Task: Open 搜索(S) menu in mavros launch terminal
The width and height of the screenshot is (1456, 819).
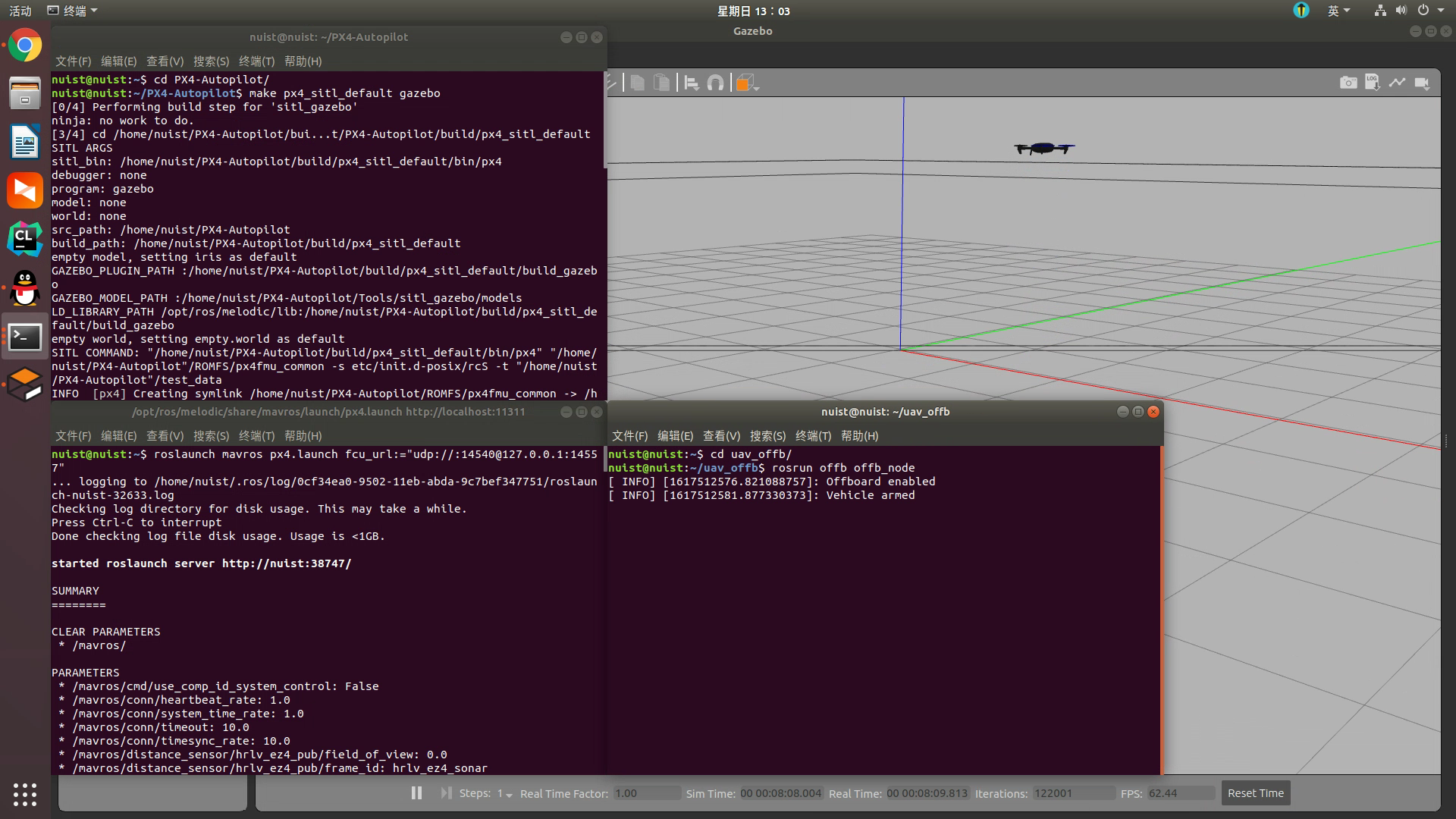Action: click(x=211, y=436)
